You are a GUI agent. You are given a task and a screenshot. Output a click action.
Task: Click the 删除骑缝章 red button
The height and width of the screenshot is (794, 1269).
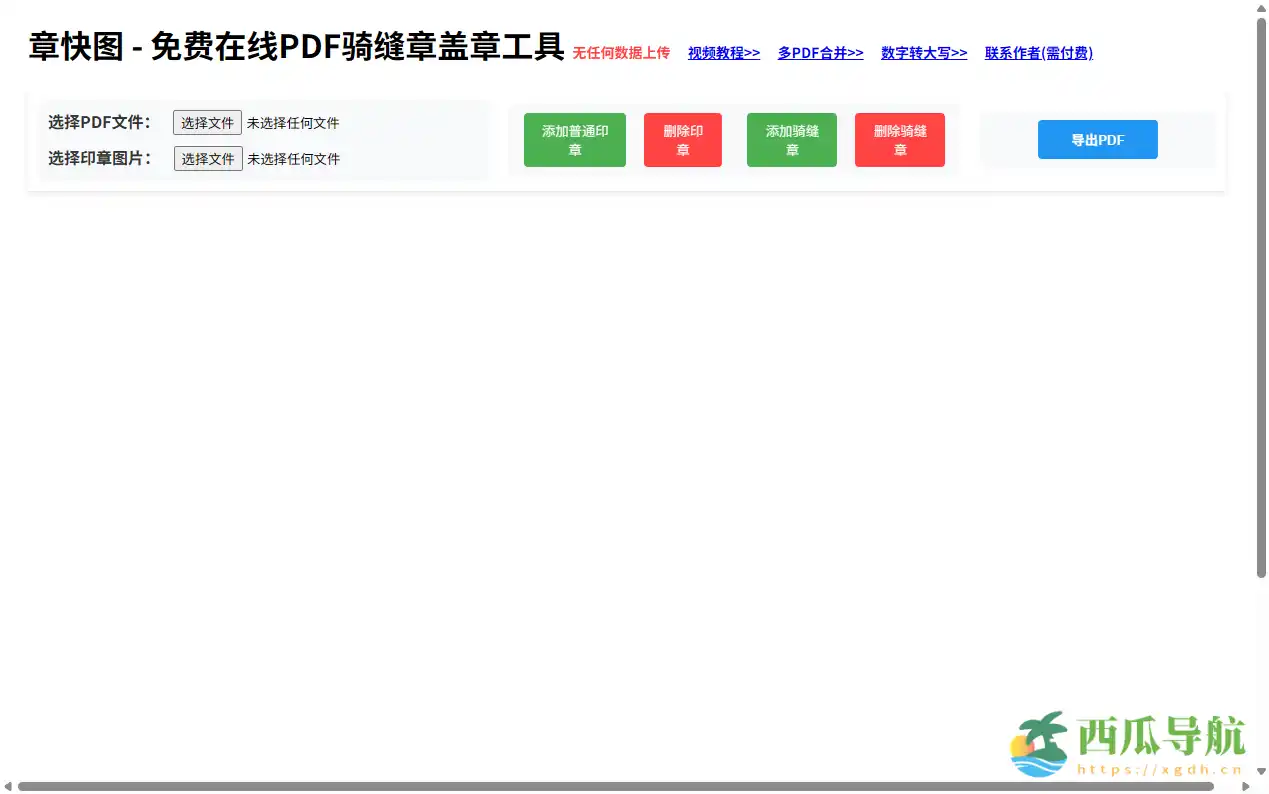[899, 140]
